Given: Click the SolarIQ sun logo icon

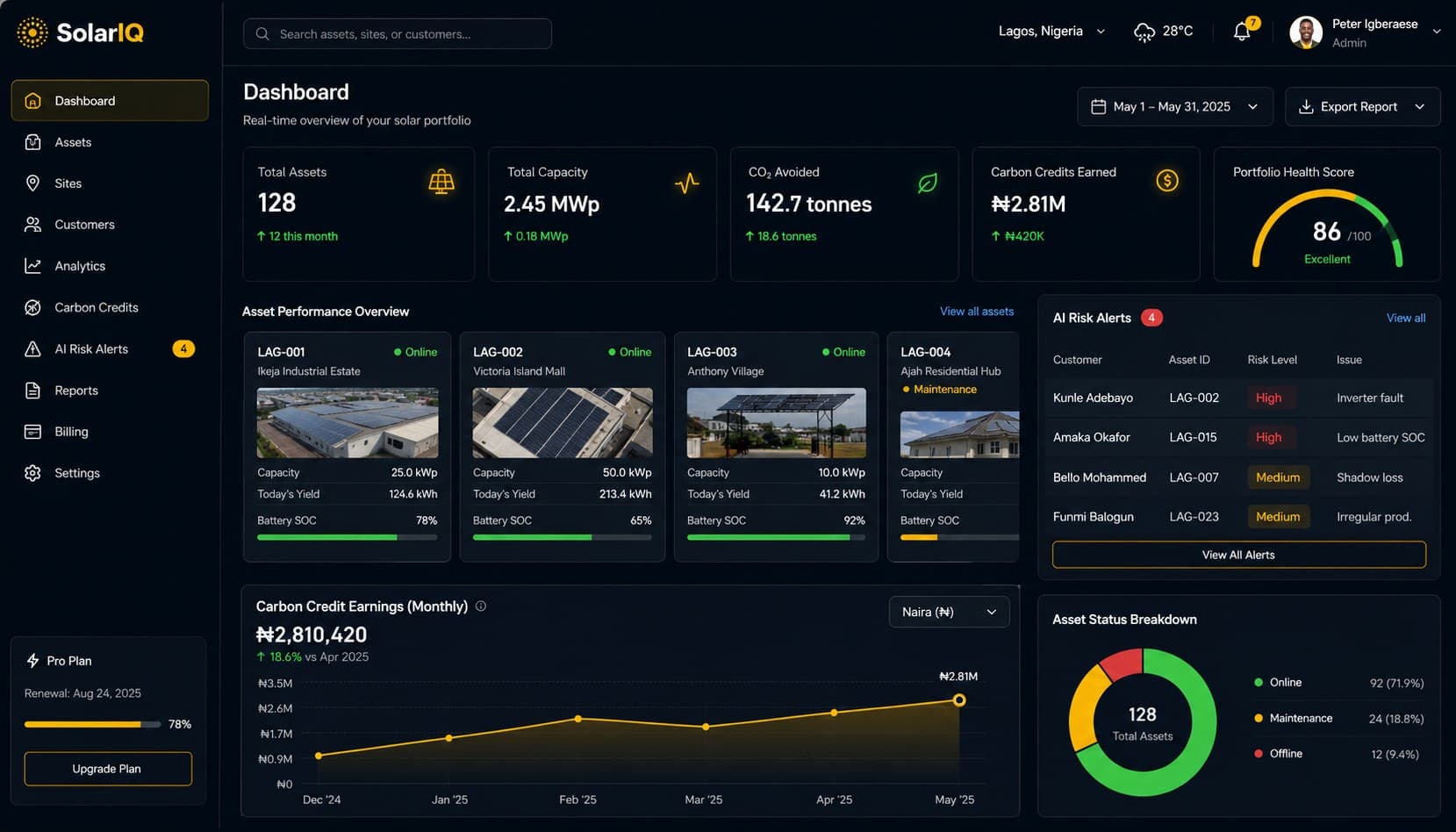Looking at the screenshot, I should tap(32, 32).
